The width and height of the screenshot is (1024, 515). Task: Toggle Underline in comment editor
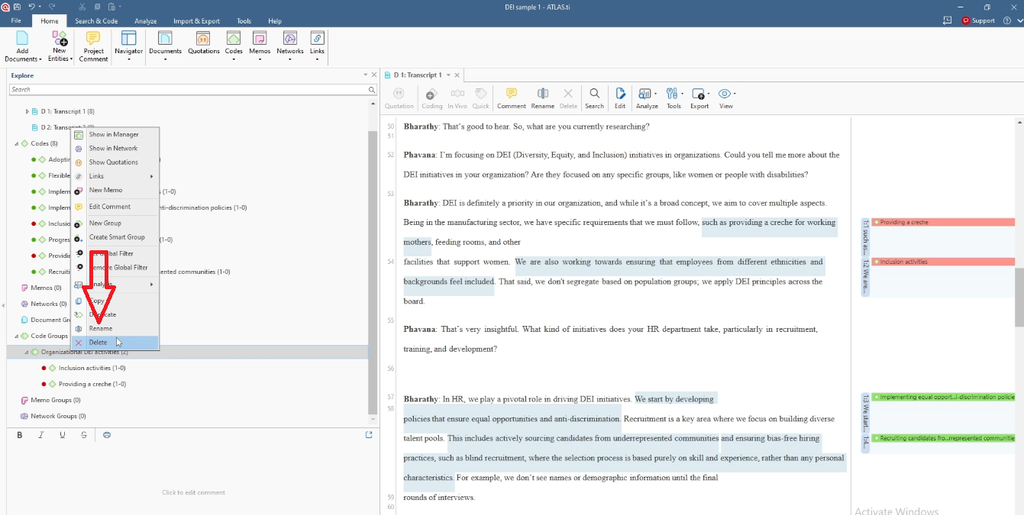[62, 435]
